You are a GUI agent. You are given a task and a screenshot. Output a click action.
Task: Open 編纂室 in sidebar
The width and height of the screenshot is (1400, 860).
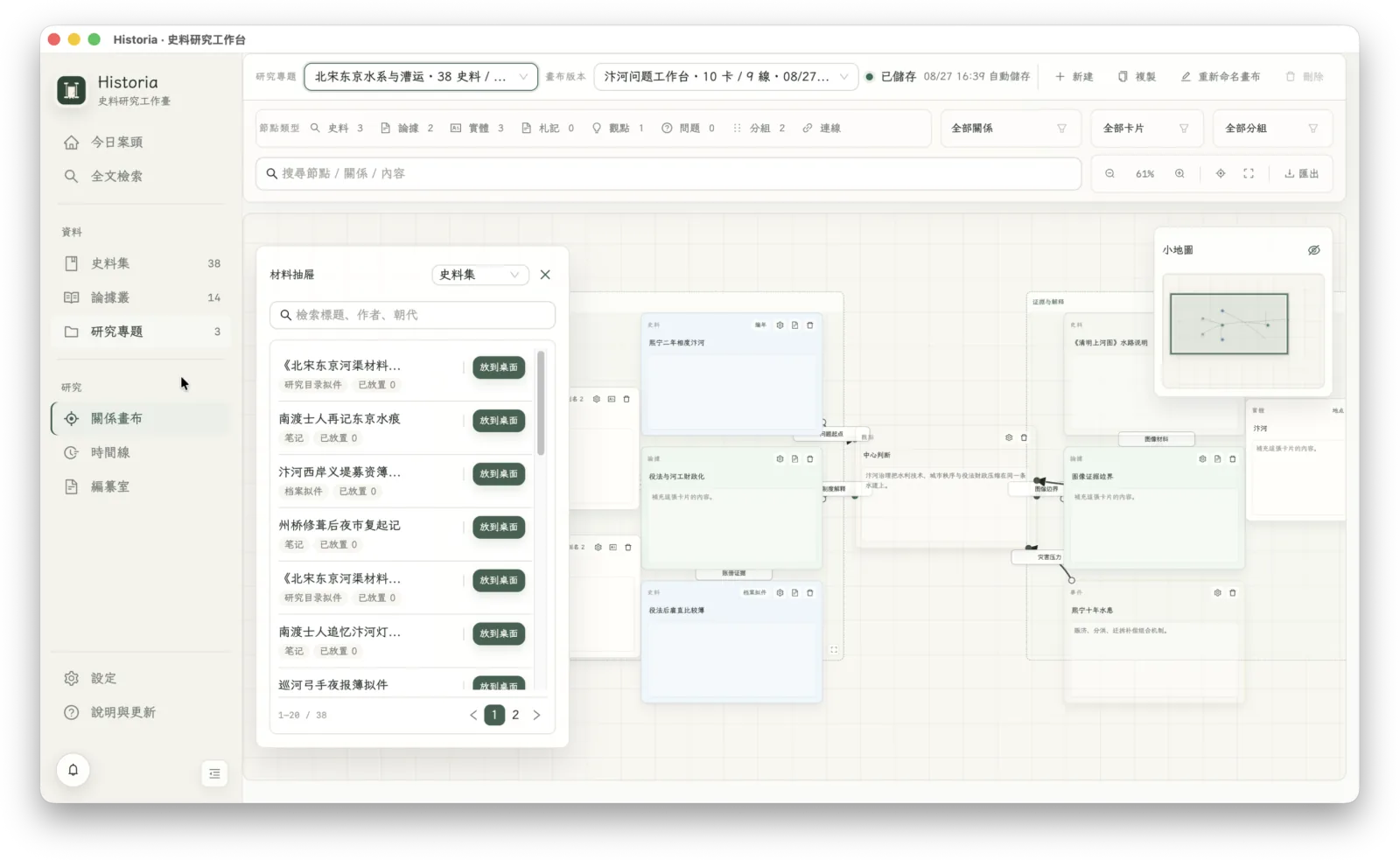(140, 486)
